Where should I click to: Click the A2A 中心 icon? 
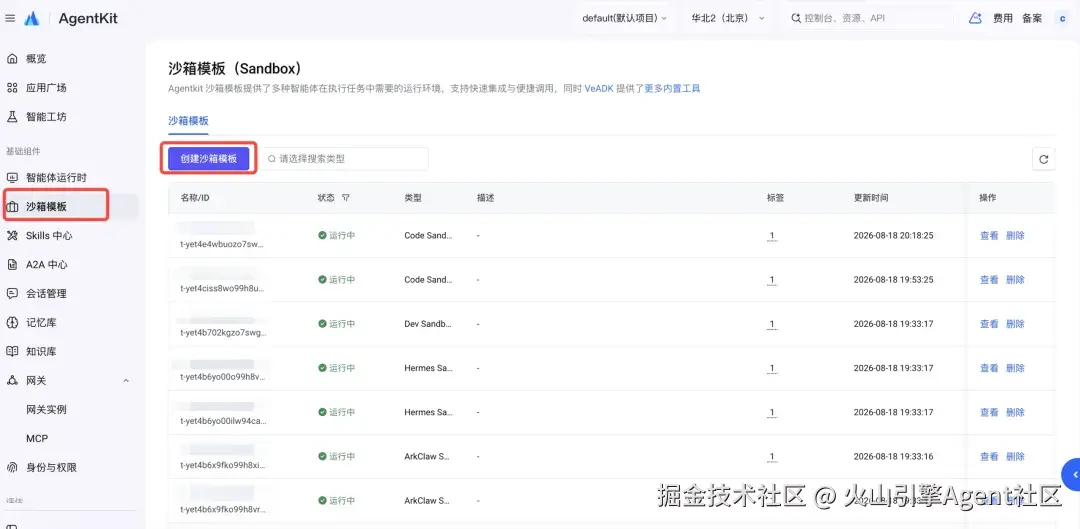[12, 264]
